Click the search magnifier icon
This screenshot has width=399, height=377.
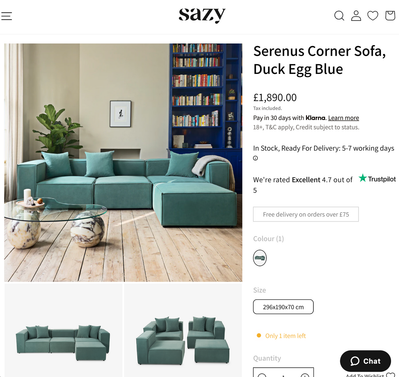pos(339,16)
